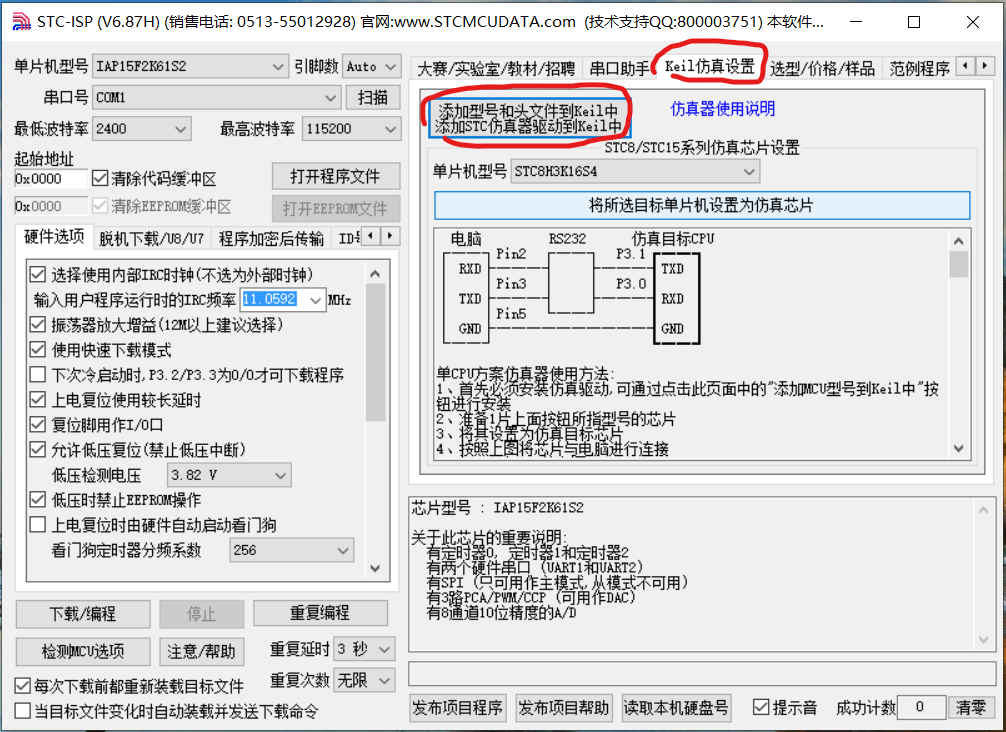Click 下载/编程 button
The width and height of the screenshot is (1006, 732).
coord(83,614)
